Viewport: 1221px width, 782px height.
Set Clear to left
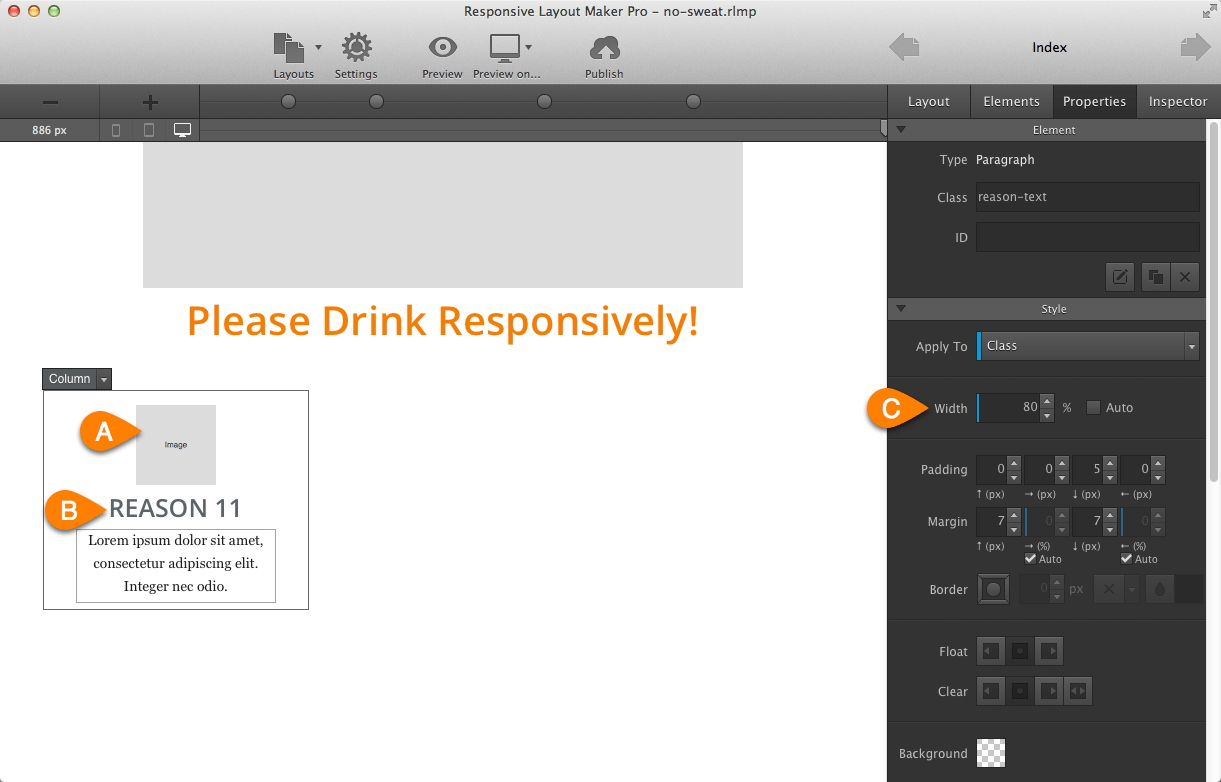991,691
